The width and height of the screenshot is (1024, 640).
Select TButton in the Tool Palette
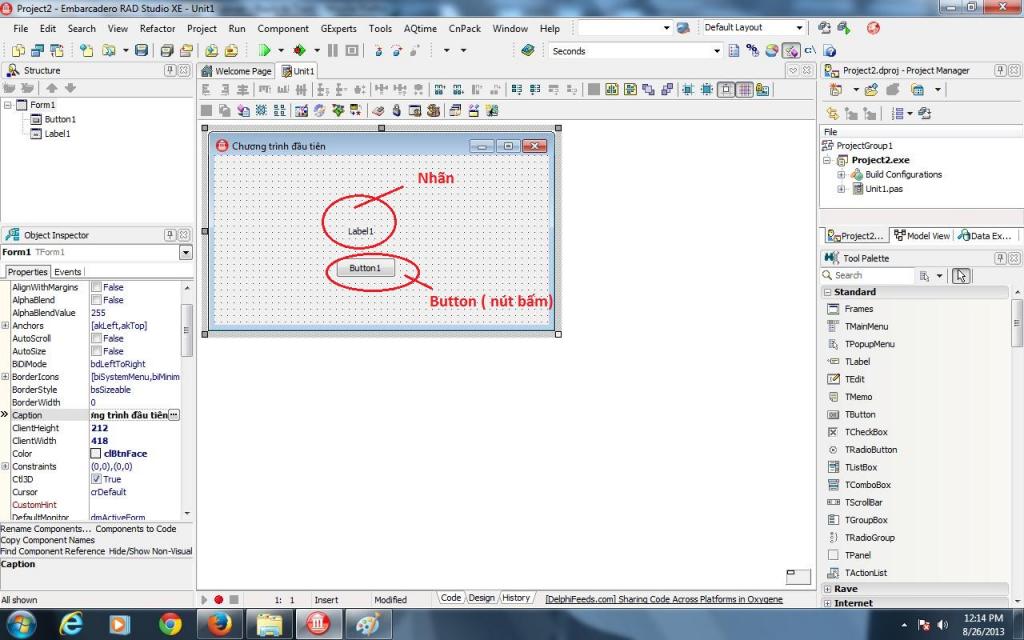(859, 414)
